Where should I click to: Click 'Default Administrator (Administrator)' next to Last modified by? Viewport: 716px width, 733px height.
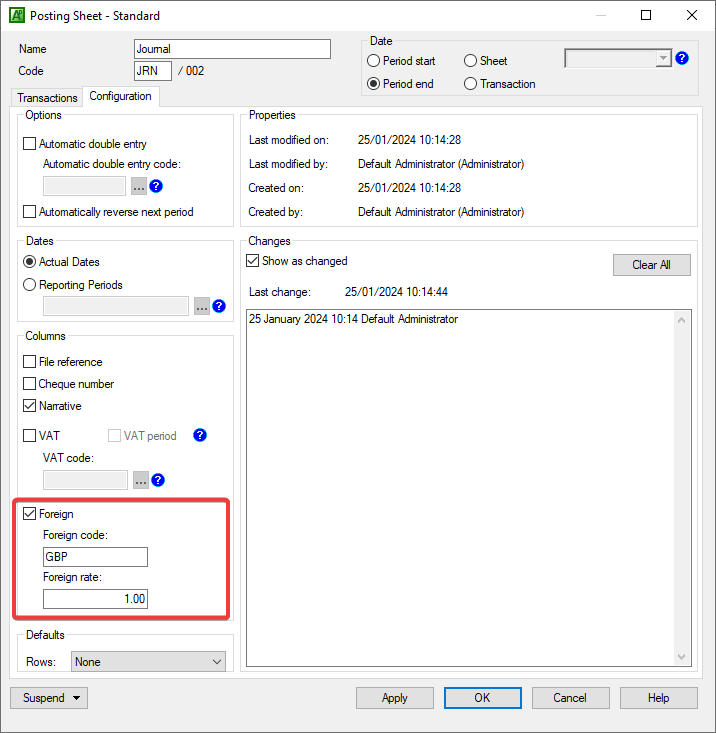pyautogui.click(x=441, y=164)
